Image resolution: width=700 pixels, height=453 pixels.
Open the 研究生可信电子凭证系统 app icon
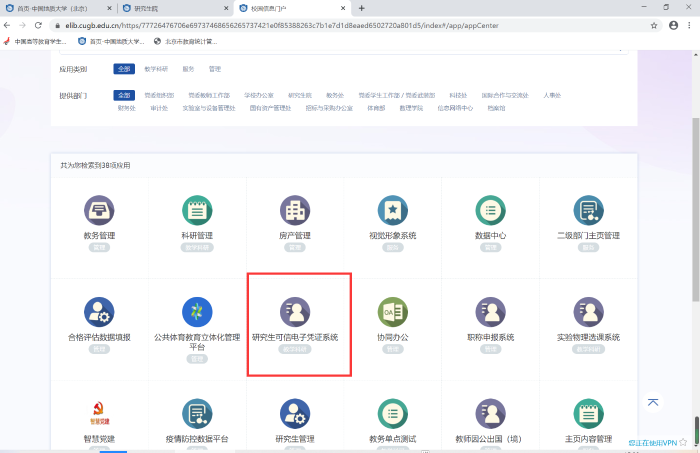[x=295, y=312]
